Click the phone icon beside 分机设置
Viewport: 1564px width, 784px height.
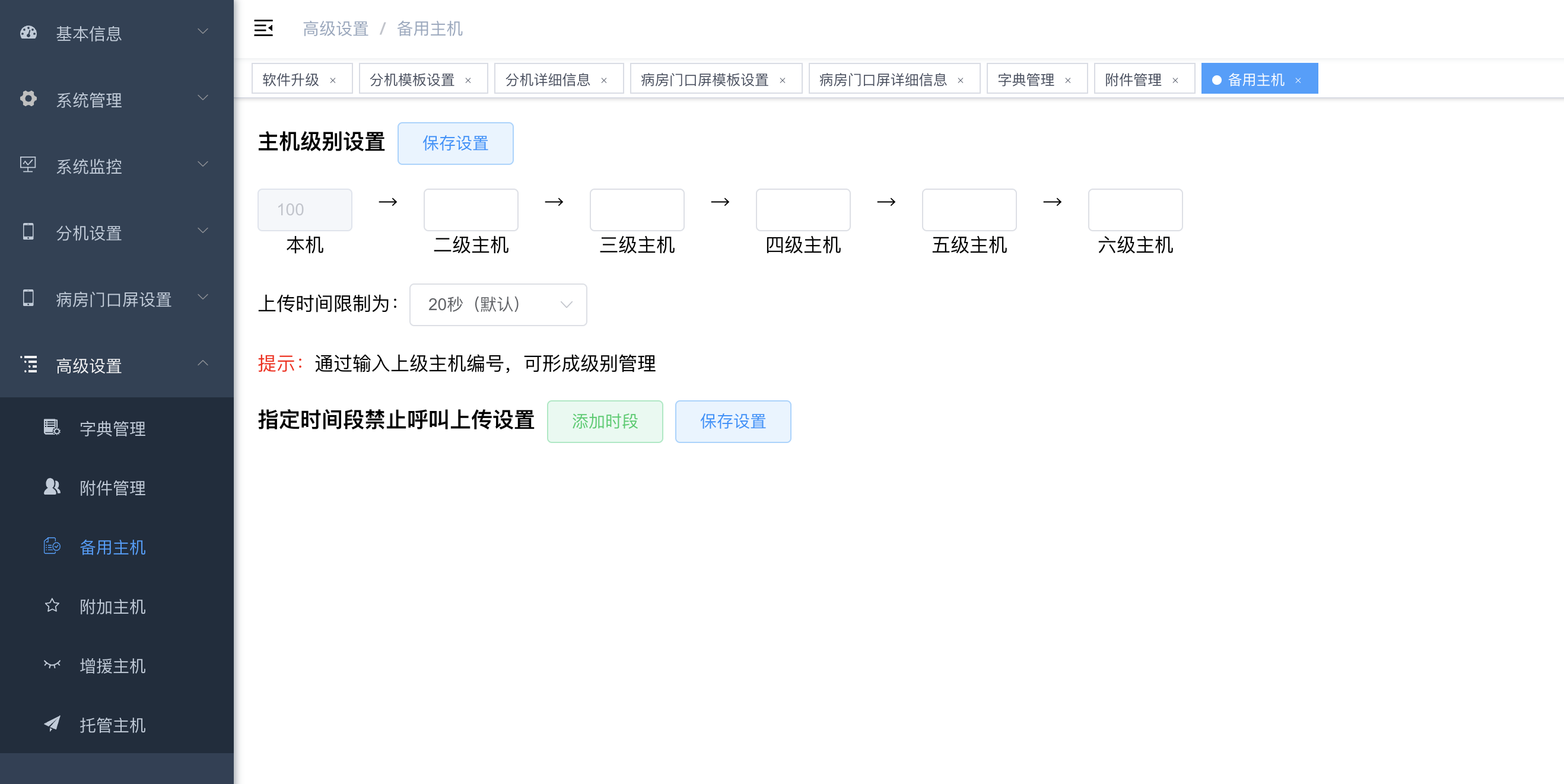pos(28,232)
